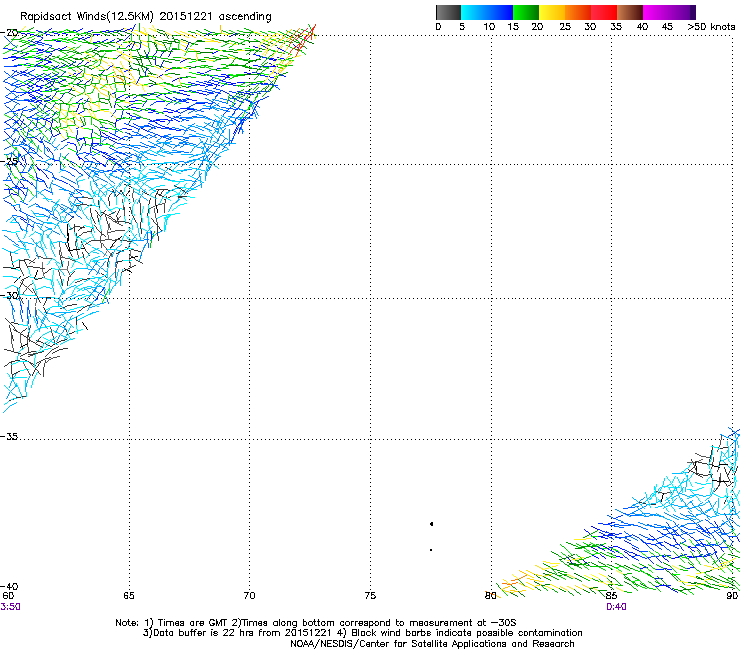740x650 pixels.
Task: Click the note about times along bottom
Action: point(374,623)
